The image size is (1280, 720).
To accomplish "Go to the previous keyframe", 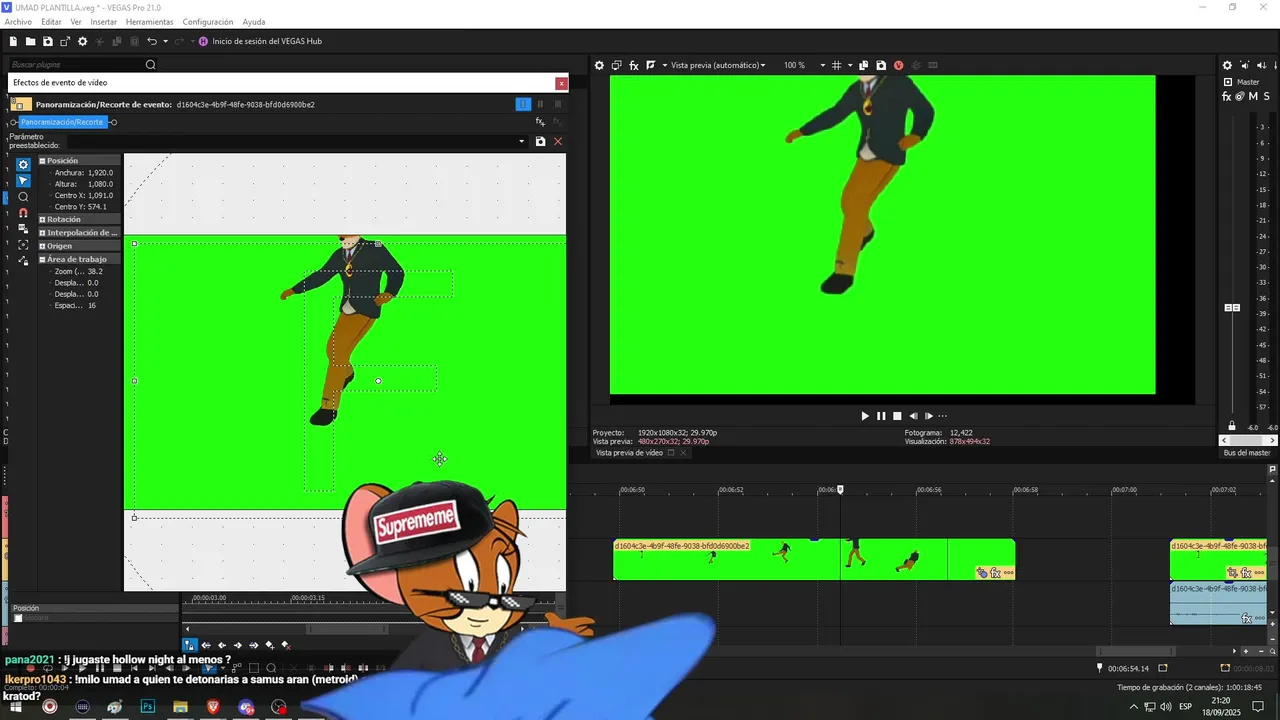I will point(222,646).
